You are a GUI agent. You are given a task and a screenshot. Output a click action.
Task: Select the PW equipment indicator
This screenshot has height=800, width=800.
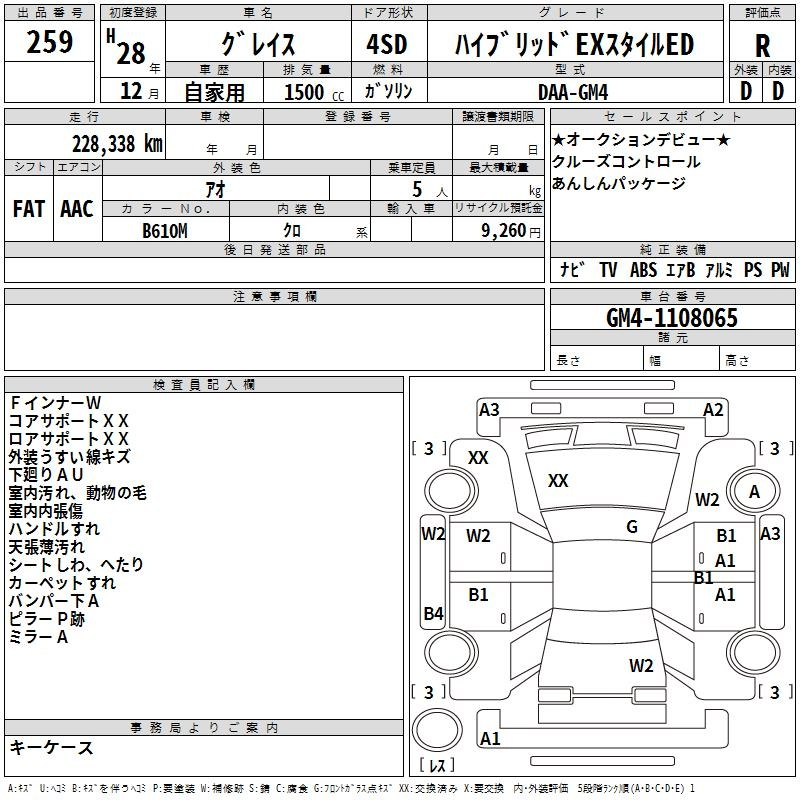pos(780,270)
